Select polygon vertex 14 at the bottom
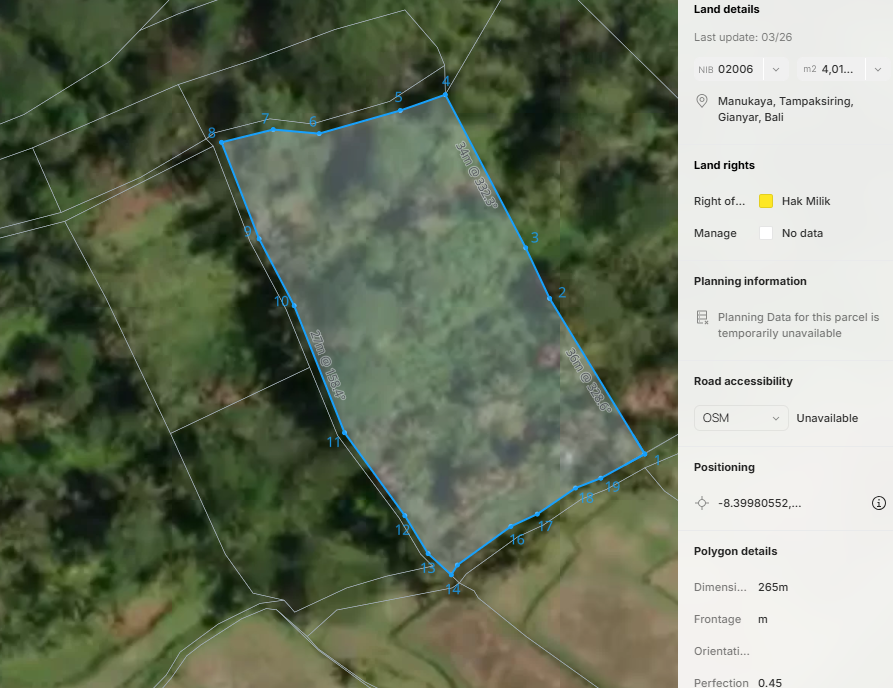The image size is (893, 688). 451,574
